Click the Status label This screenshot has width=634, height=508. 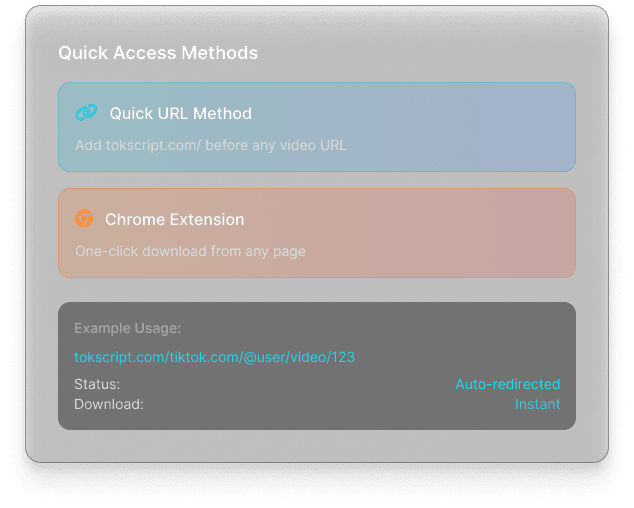(97, 384)
